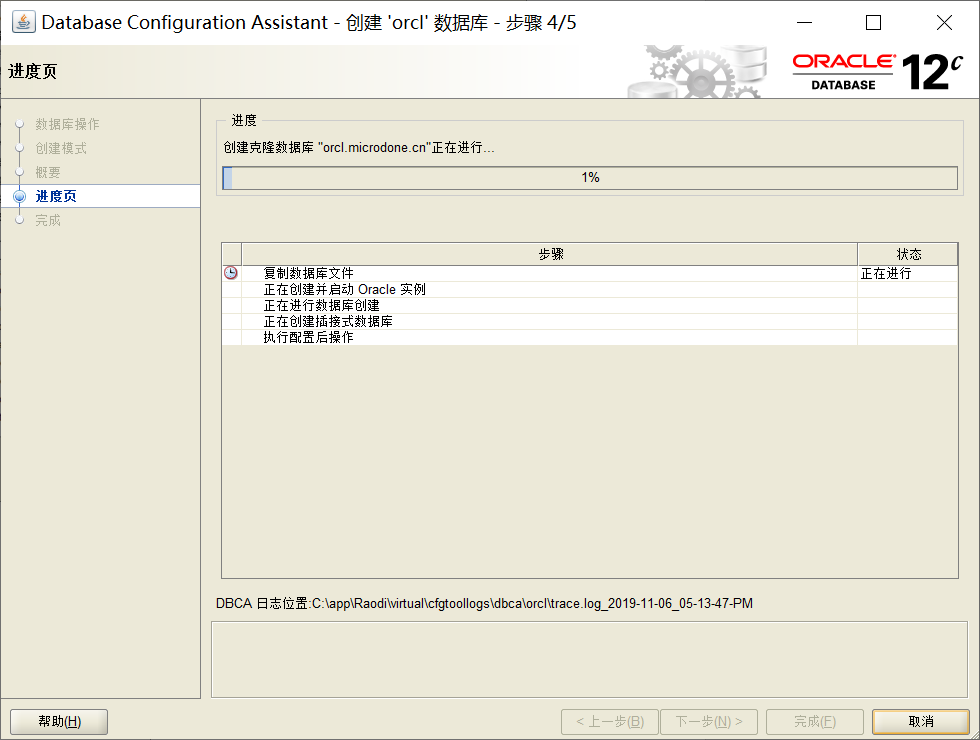This screenshot has width=980, height=740.
Task: Open help with the 帮助(H) button
Action: [x=59, y=722]
